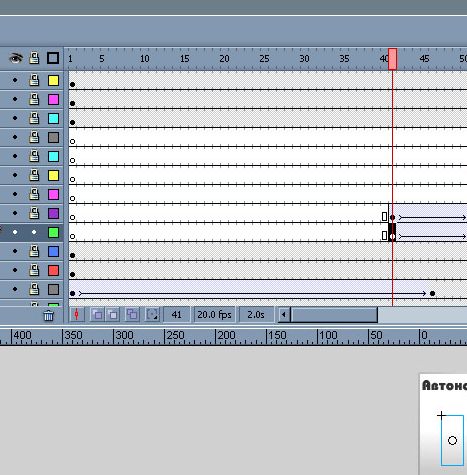This screenshot has height=475, width=467.
Task: Click frame number 35 on the timeline ruler
Action: [x=344, y=59]
